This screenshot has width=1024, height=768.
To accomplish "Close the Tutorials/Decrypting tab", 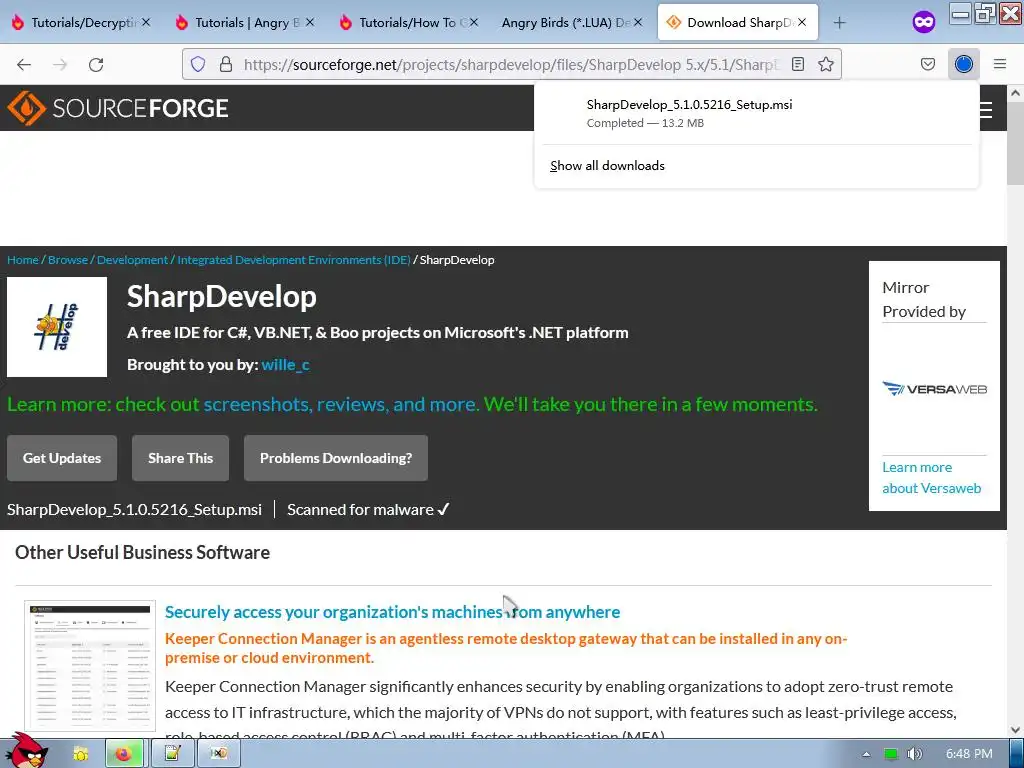I will tap(146, 22).
